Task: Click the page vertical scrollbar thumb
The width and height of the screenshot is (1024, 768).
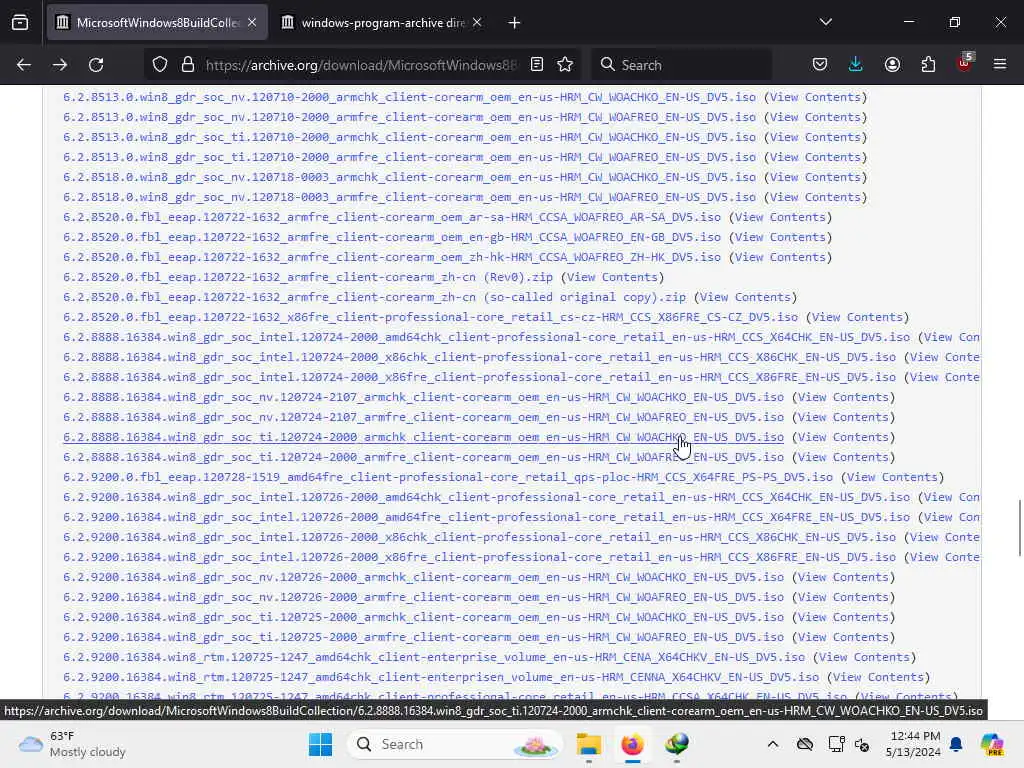Action: point(1019,528)
